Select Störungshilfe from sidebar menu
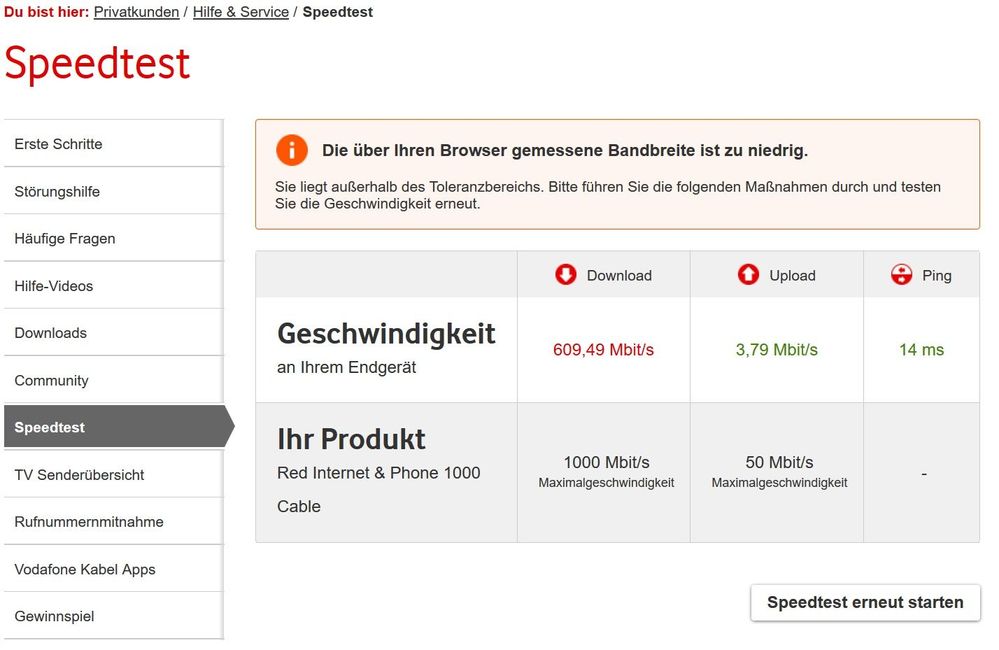The image size is (999, 650). coord(57,191)
